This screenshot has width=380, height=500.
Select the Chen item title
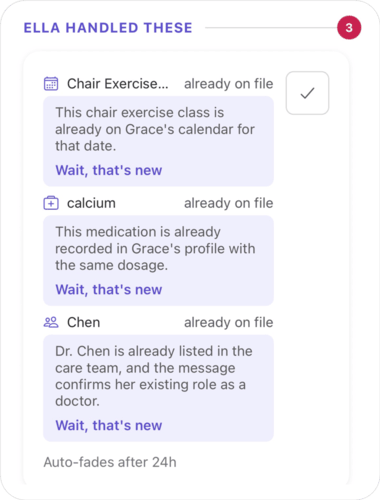tap(83, 322)
